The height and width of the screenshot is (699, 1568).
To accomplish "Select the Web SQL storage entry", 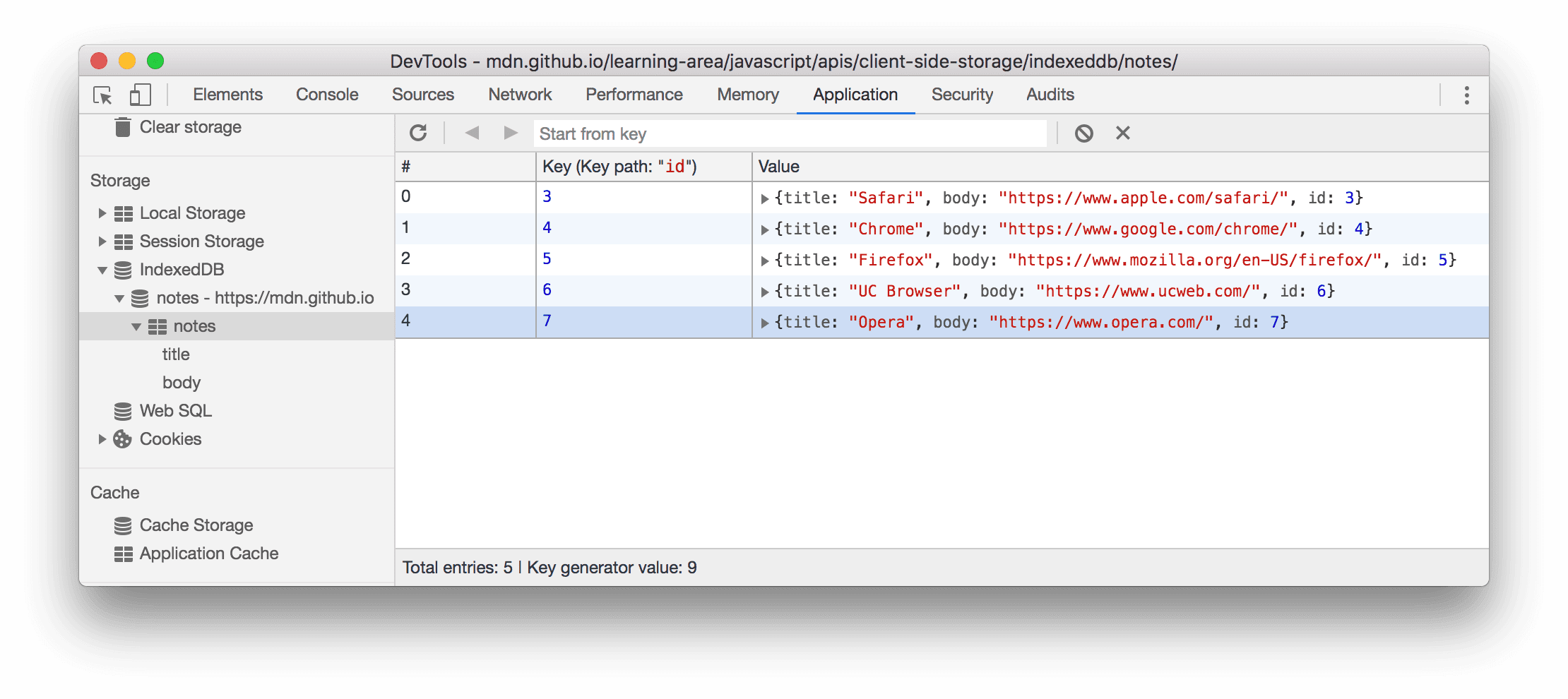I will [x=176, y=410].
